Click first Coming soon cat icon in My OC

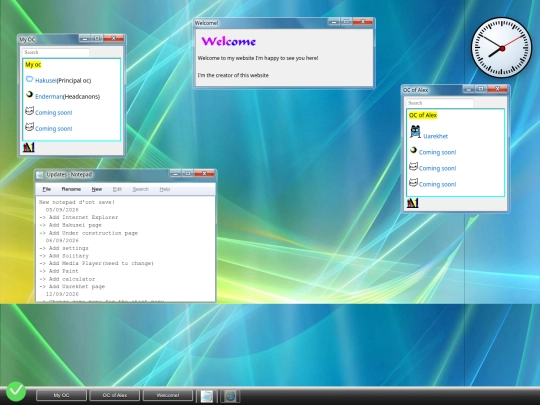pos(30,111)
